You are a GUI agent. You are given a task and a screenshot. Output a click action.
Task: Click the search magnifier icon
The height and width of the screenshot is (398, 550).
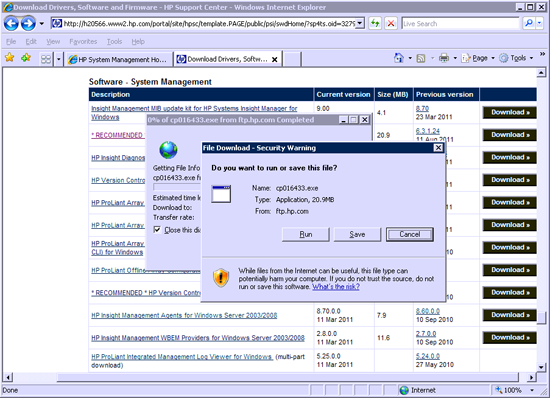(x=528, y=23)
